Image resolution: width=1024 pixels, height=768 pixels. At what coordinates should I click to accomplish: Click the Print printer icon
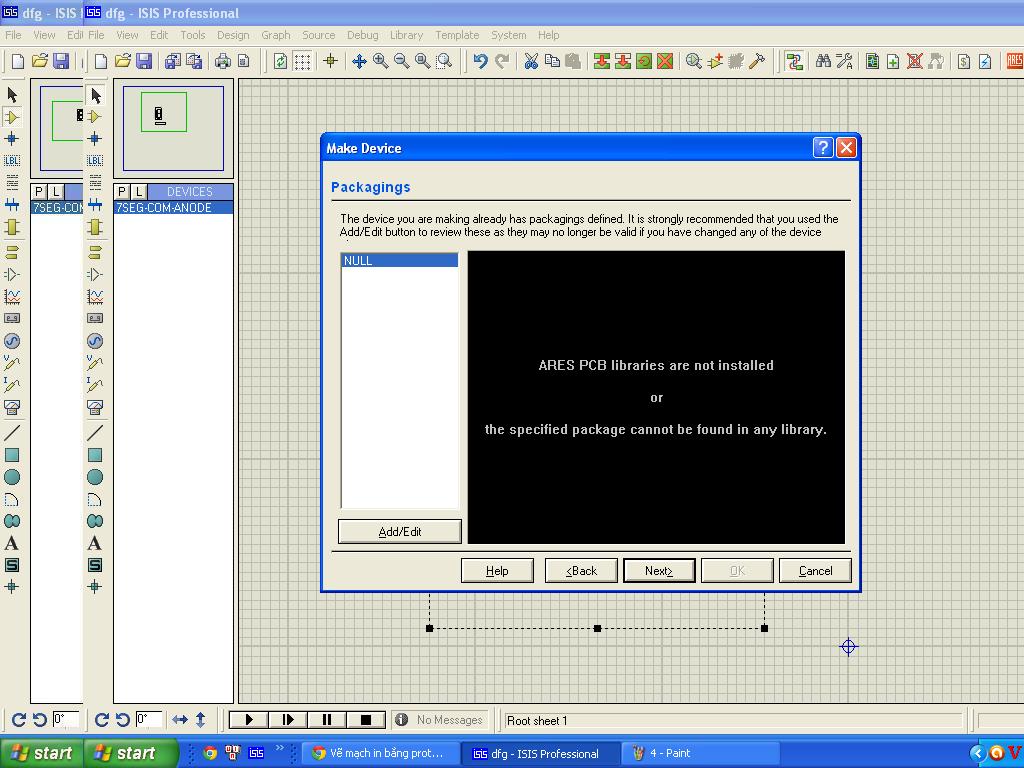tap(223, 61)
